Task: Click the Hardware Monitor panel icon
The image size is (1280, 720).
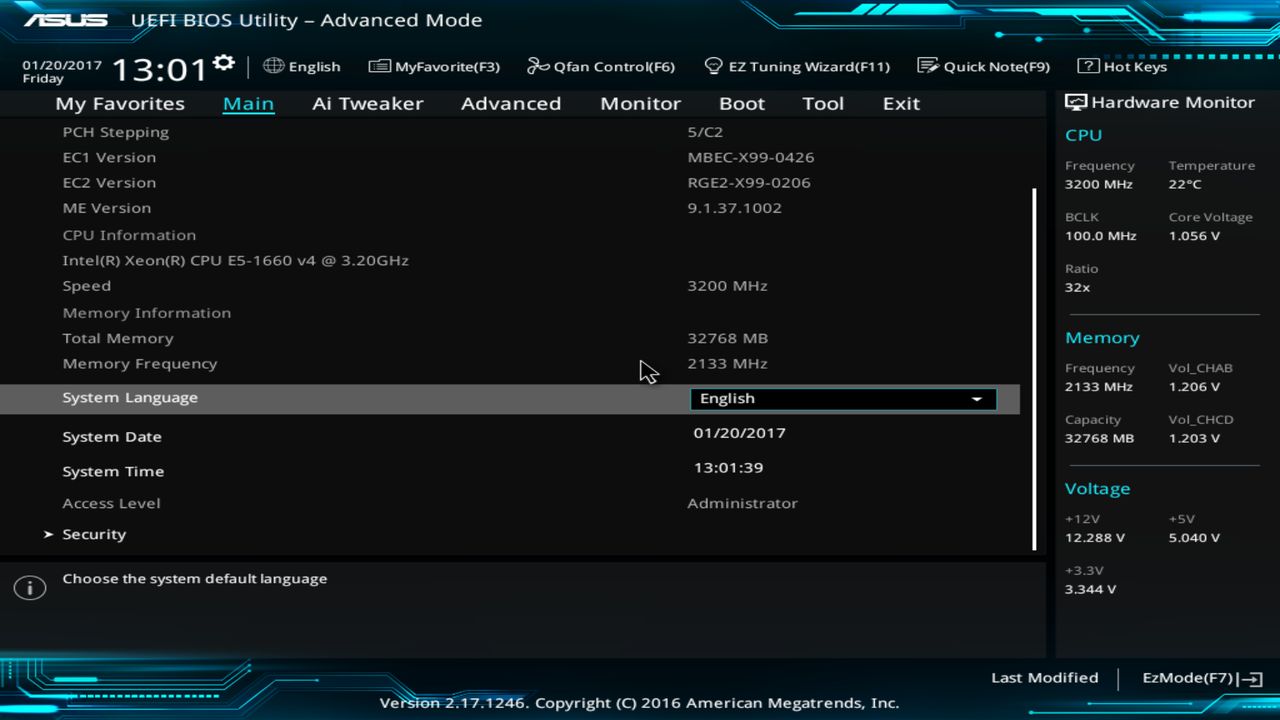Action: click(x=1075, y=101)
